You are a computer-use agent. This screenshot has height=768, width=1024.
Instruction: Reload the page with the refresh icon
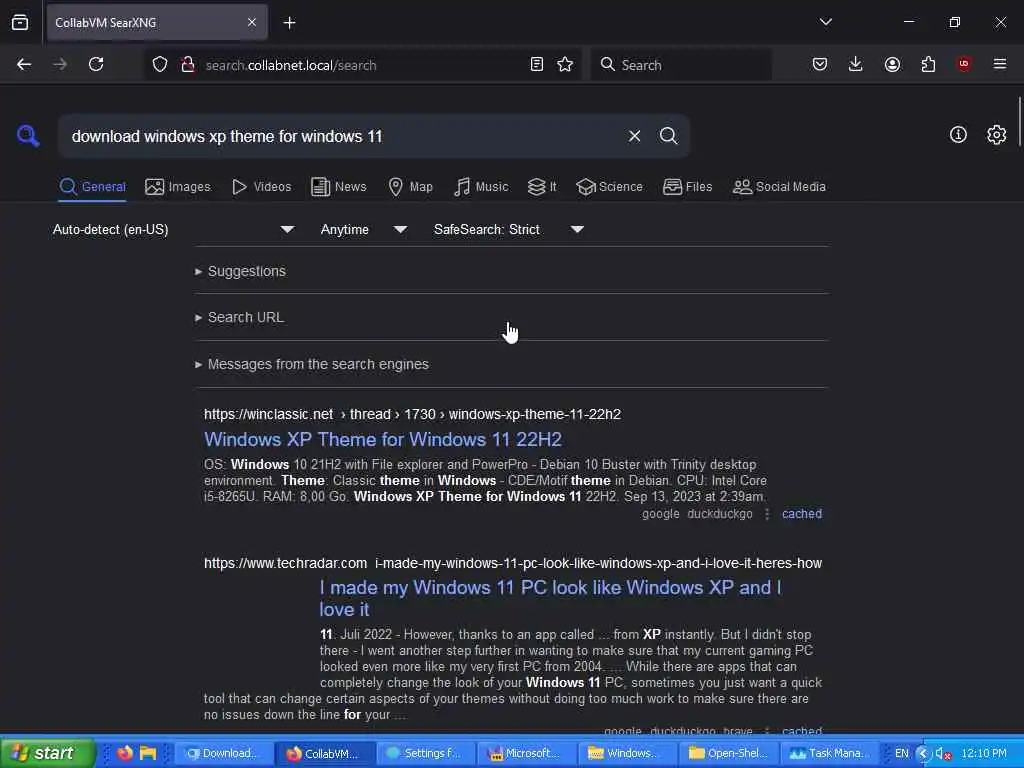tap(96, 64)
